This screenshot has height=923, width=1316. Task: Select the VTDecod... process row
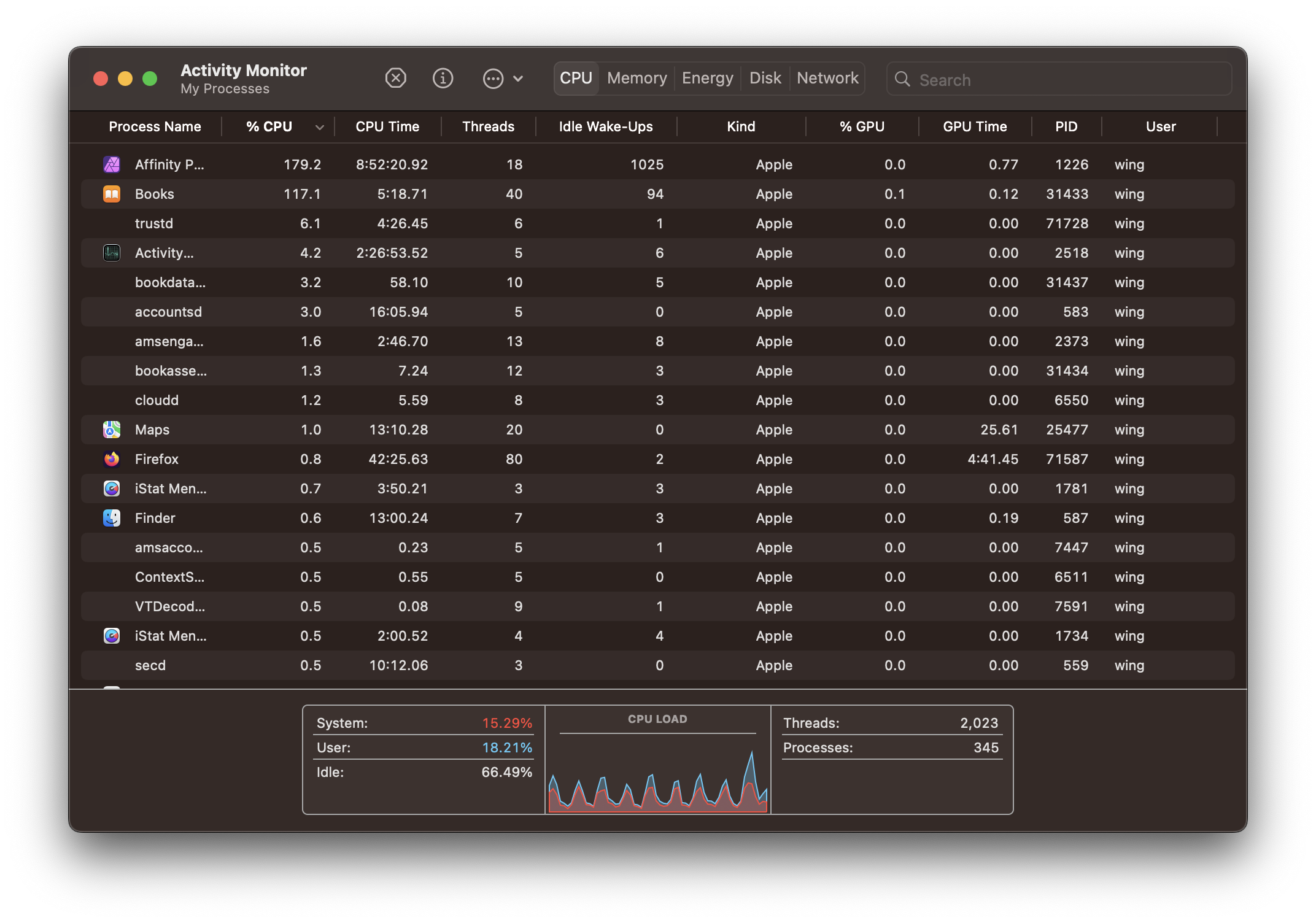point(658,606)
